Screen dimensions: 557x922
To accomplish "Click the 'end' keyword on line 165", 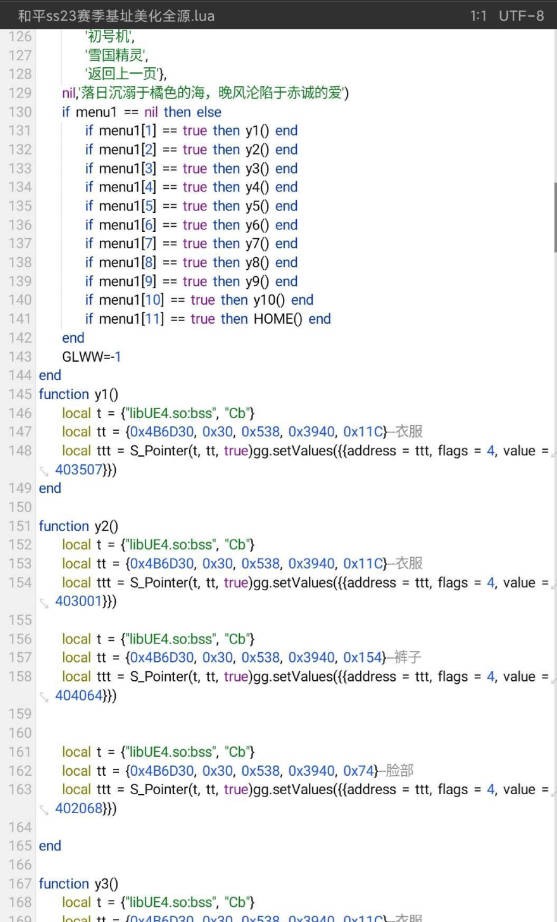I will pos(50,846).
